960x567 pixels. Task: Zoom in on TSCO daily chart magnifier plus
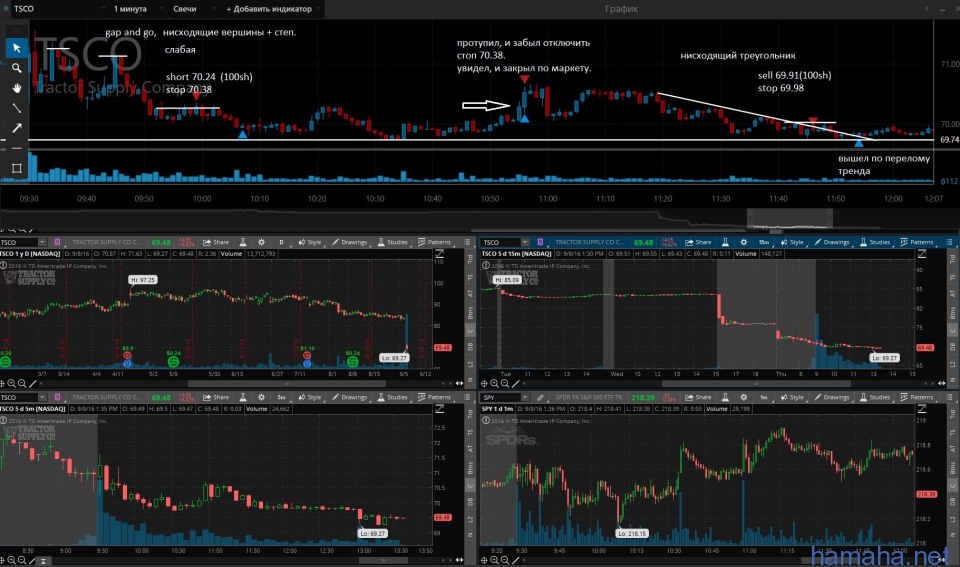[x=12, y=384]
